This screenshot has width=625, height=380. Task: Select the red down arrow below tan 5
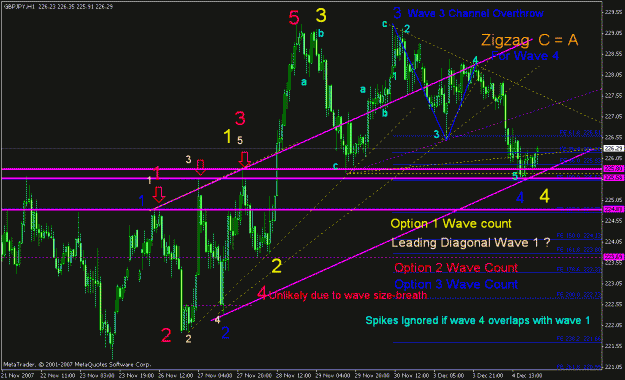[x=244, y=159]
